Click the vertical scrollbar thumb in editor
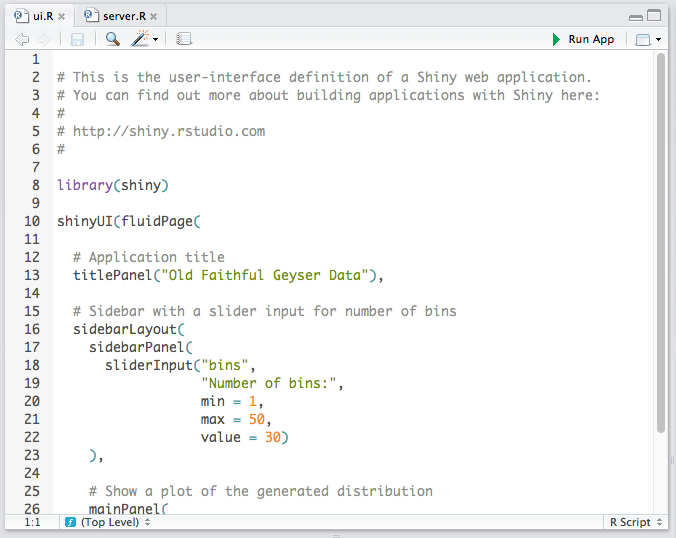 point(661,243)
